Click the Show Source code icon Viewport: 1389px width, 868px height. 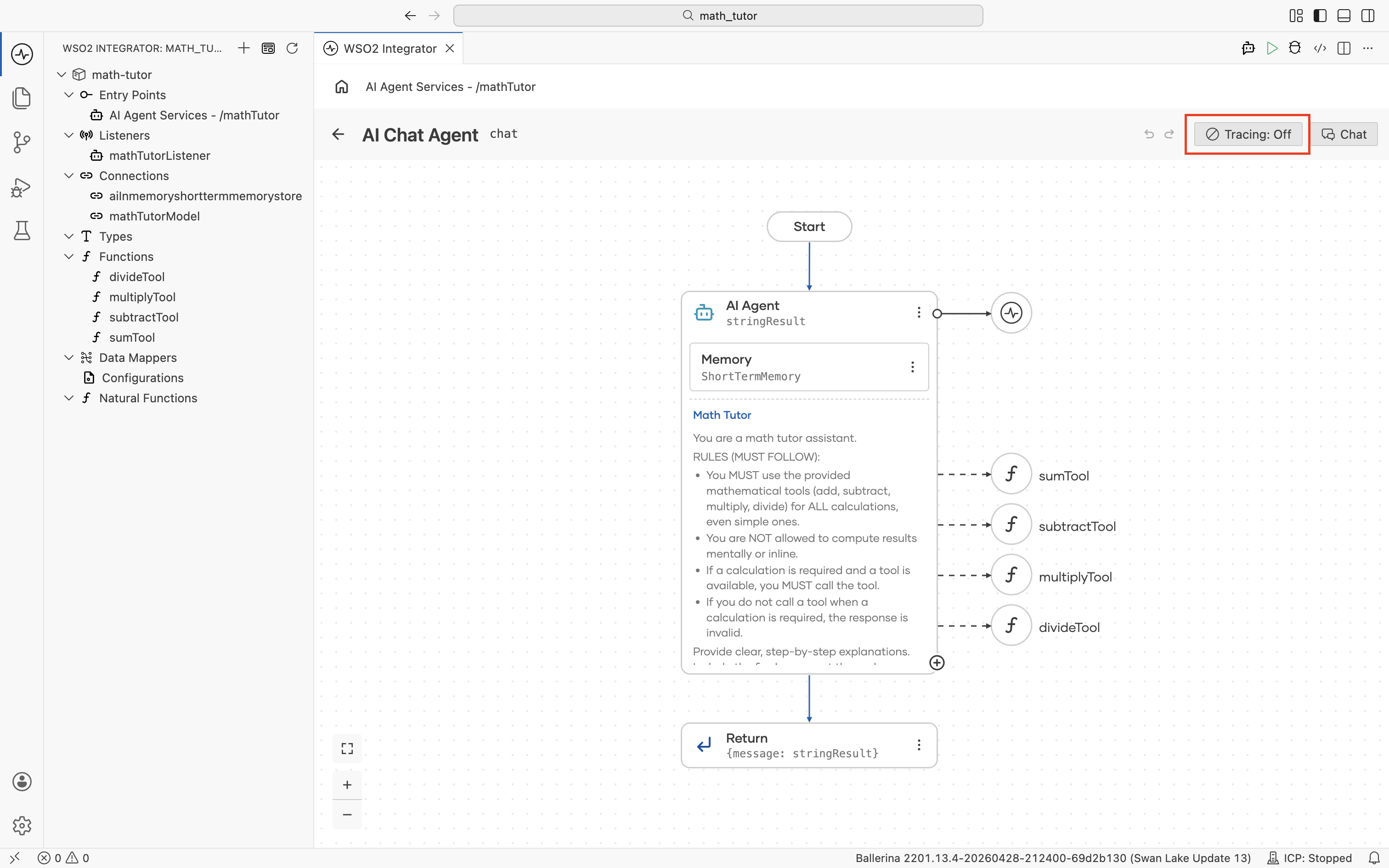tap(1320, 48)
